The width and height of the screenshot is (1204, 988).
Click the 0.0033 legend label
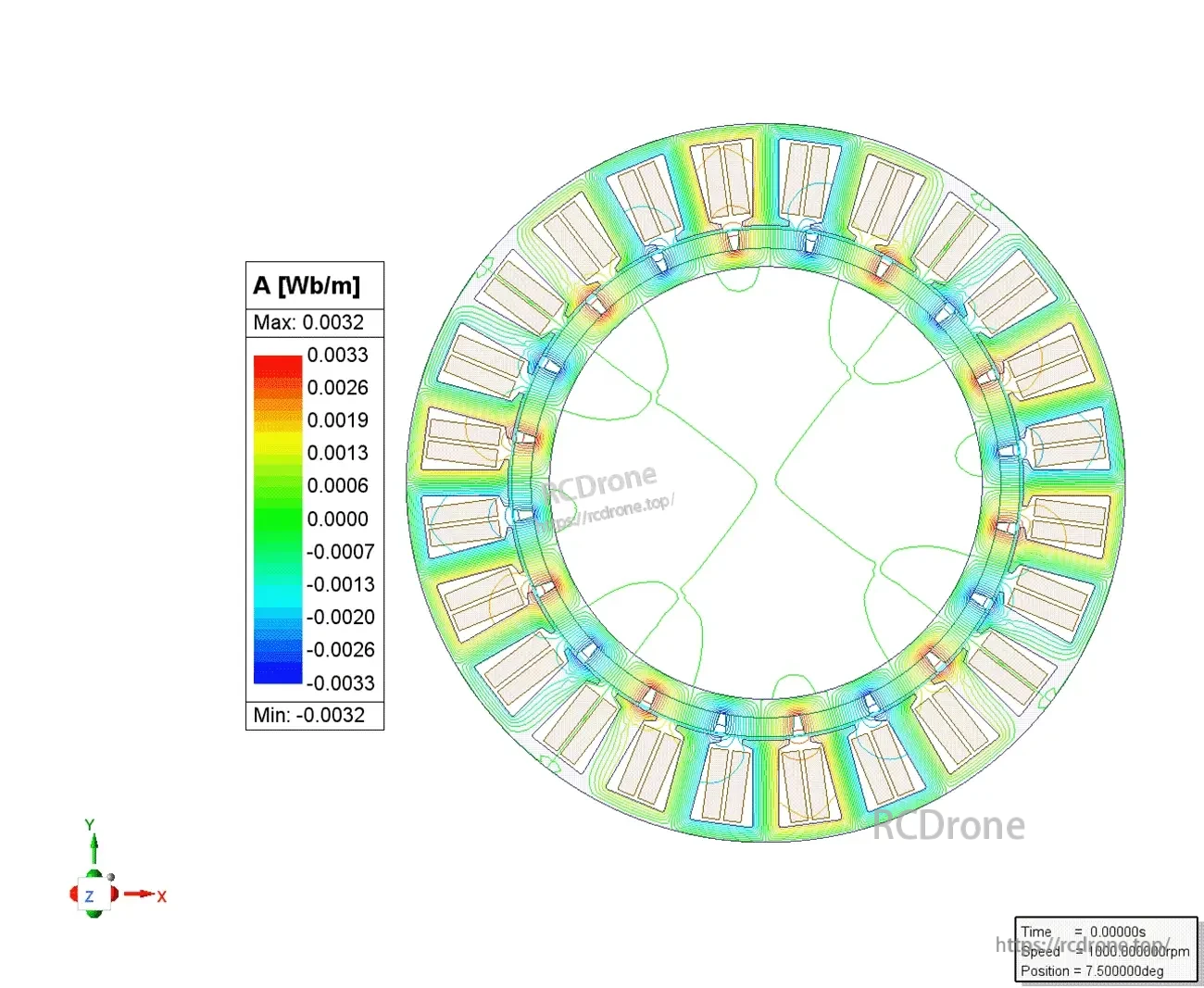[x=337, y=355]
